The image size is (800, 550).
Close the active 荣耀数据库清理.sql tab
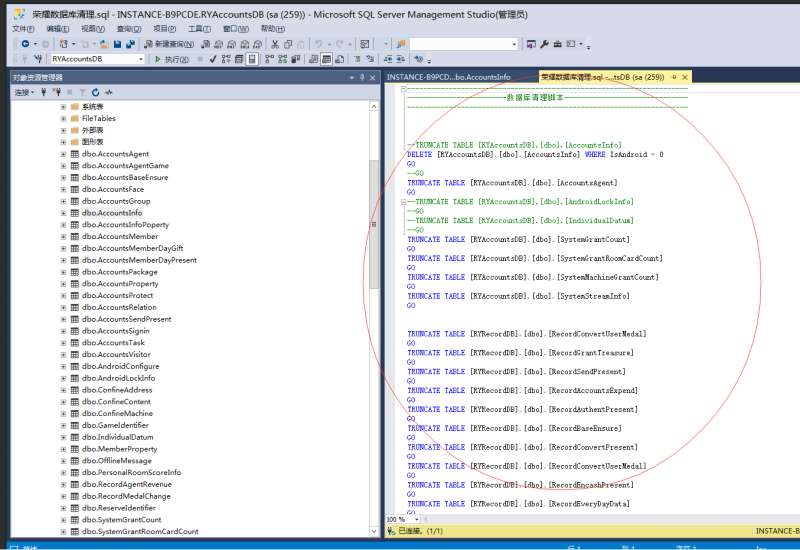[x=685, y=77]
